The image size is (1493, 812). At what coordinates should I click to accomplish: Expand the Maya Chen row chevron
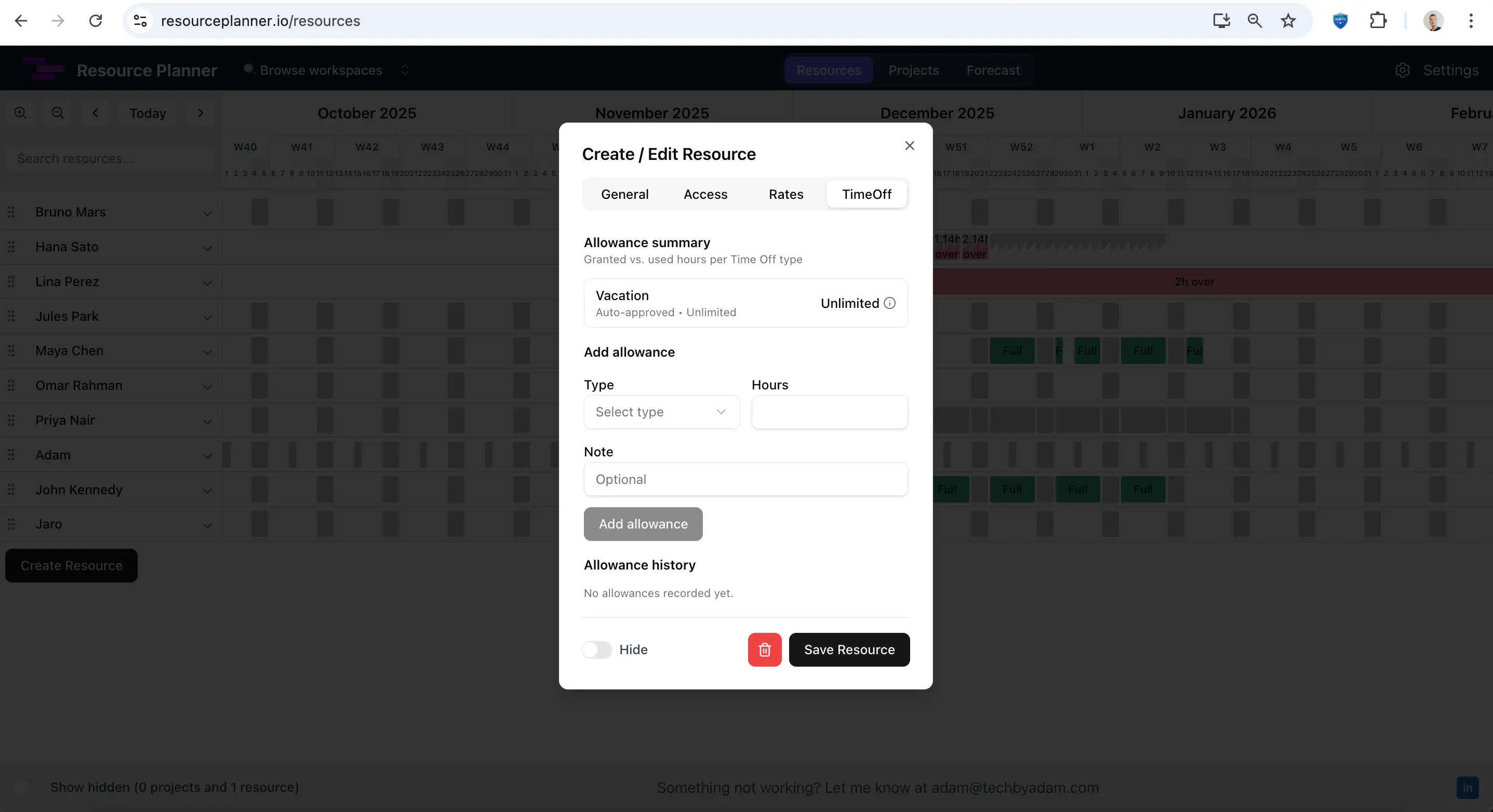[x=207, y=351]
